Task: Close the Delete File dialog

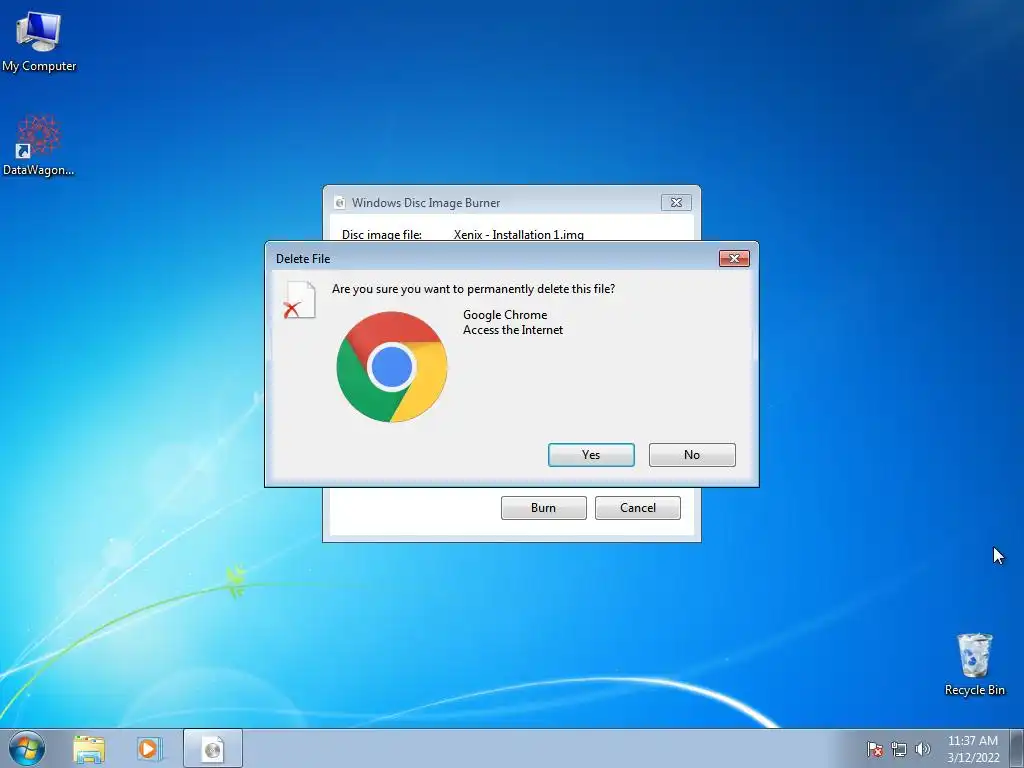Action: (x=734, y=259)
